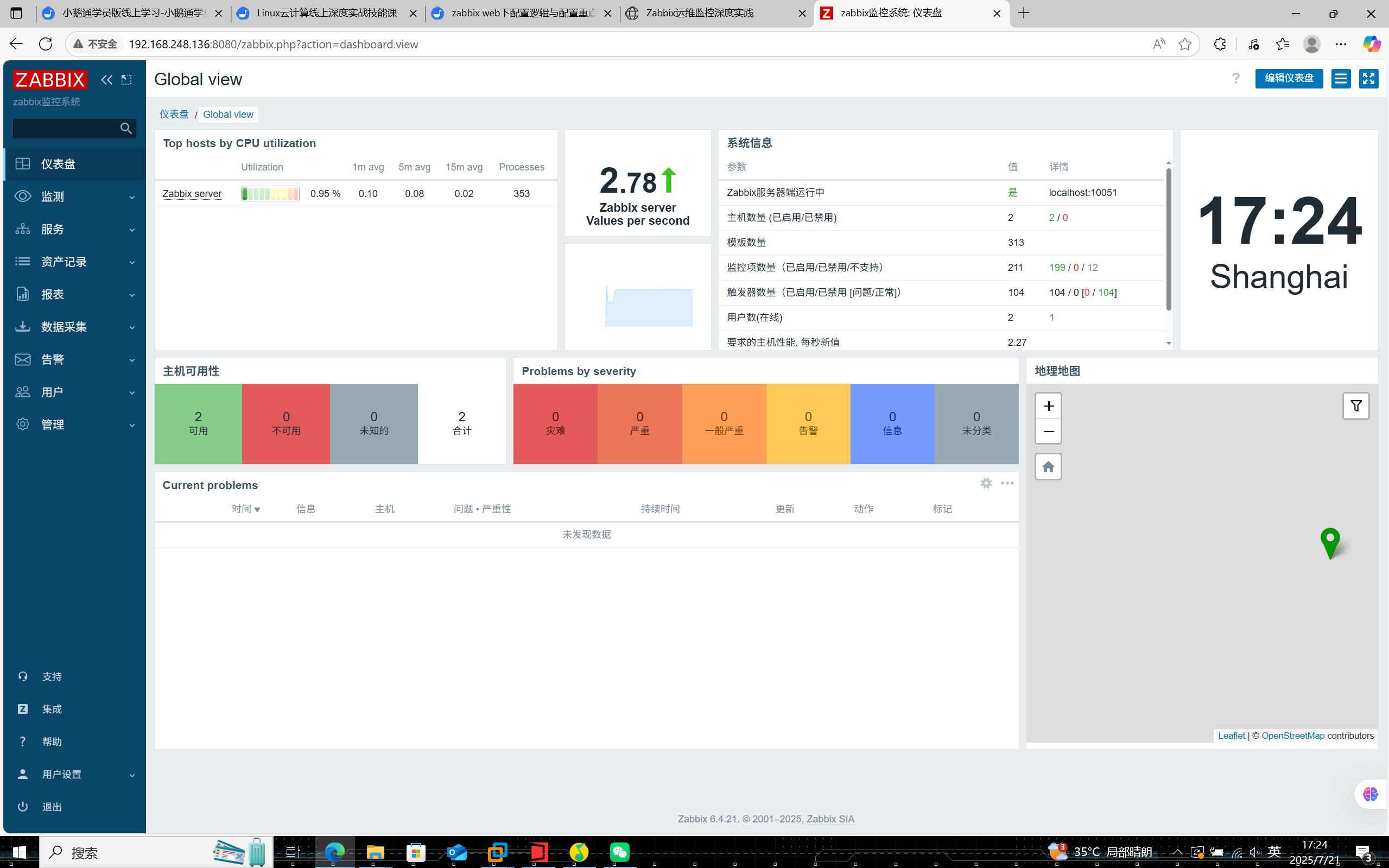Viewport: 1389px width, 868px height.
Task: Expand the 服务 menu section
Action: click(x=74, y=230)
